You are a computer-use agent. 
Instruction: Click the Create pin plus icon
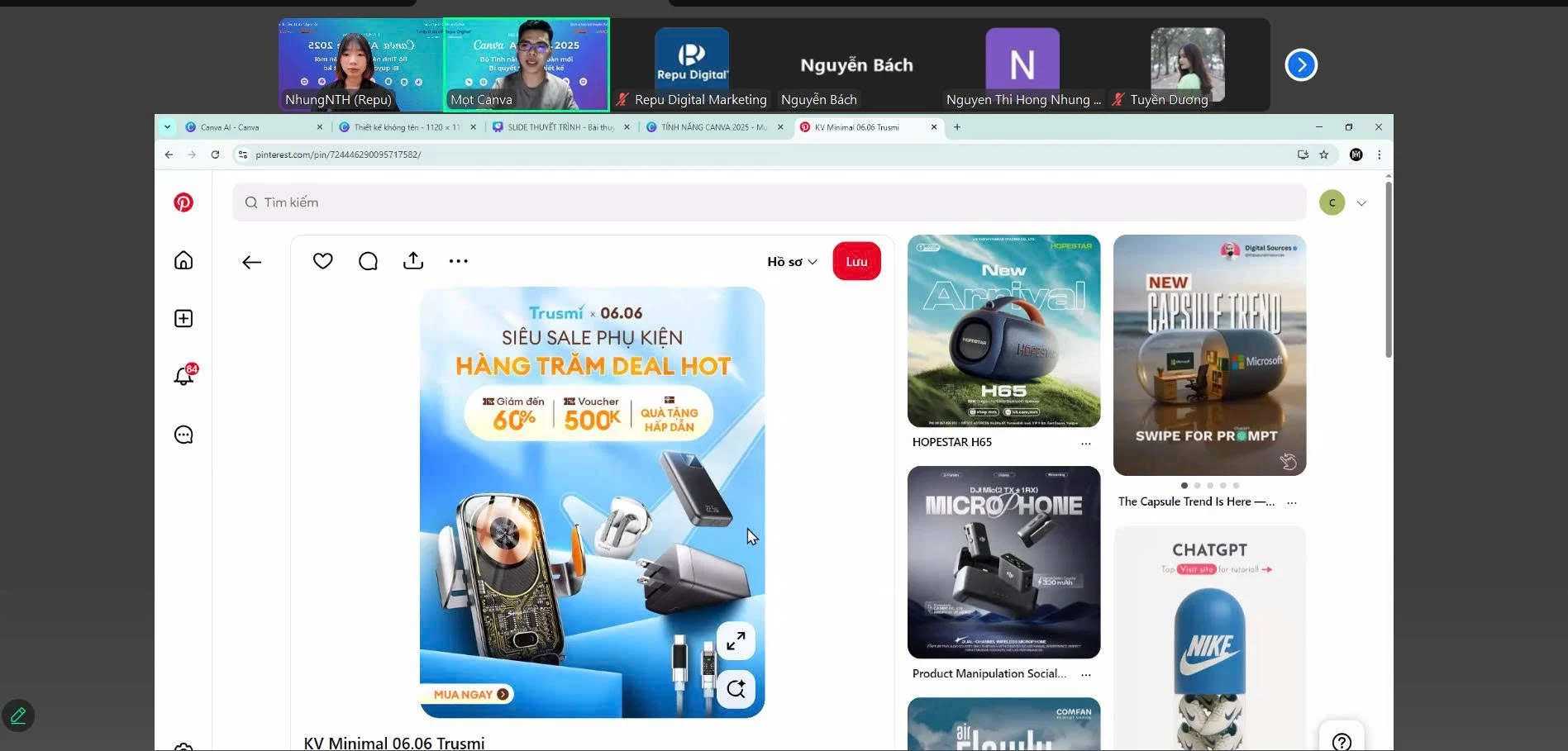coord(183,319)
